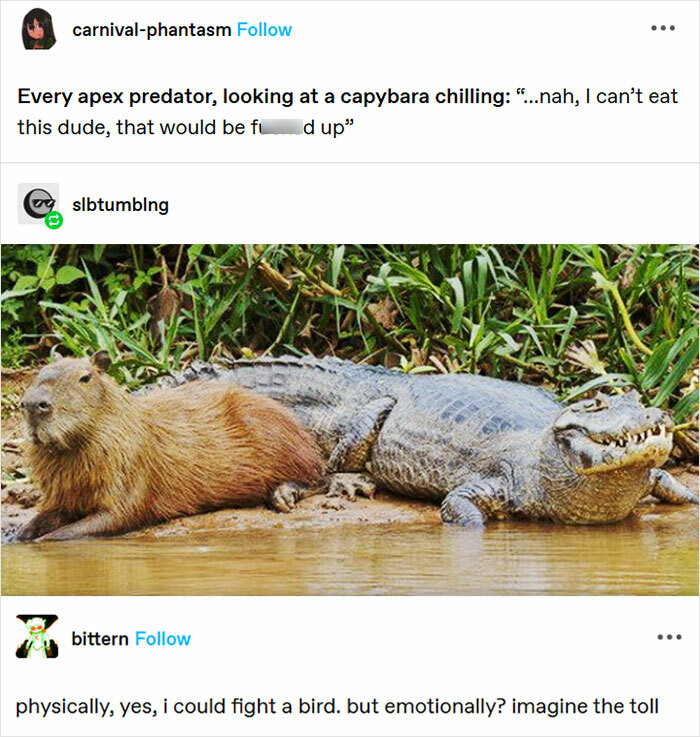Click the 'this dude, that would be' text

(131, 127)
